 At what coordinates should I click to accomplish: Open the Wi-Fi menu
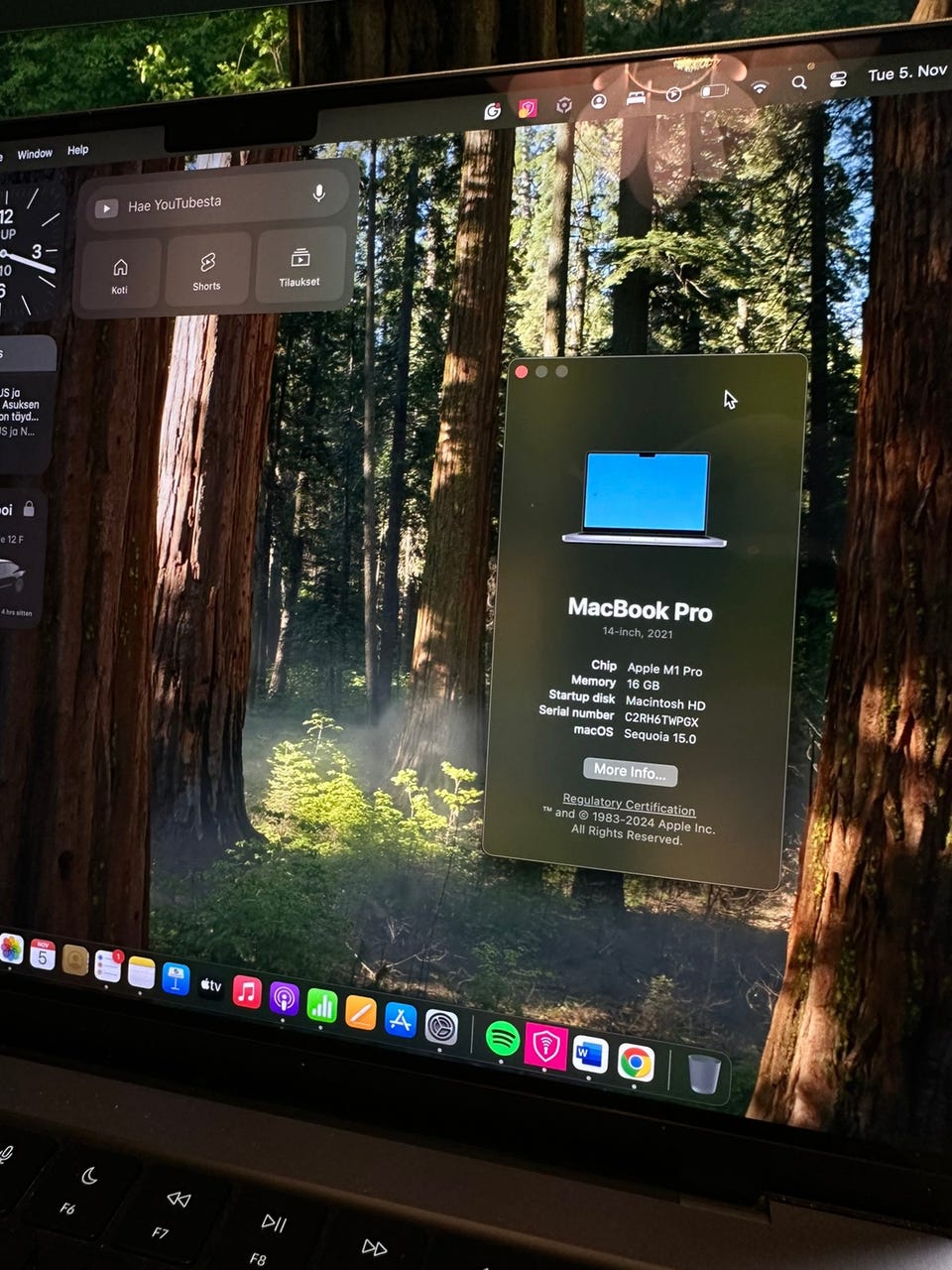tap(760, 87)
